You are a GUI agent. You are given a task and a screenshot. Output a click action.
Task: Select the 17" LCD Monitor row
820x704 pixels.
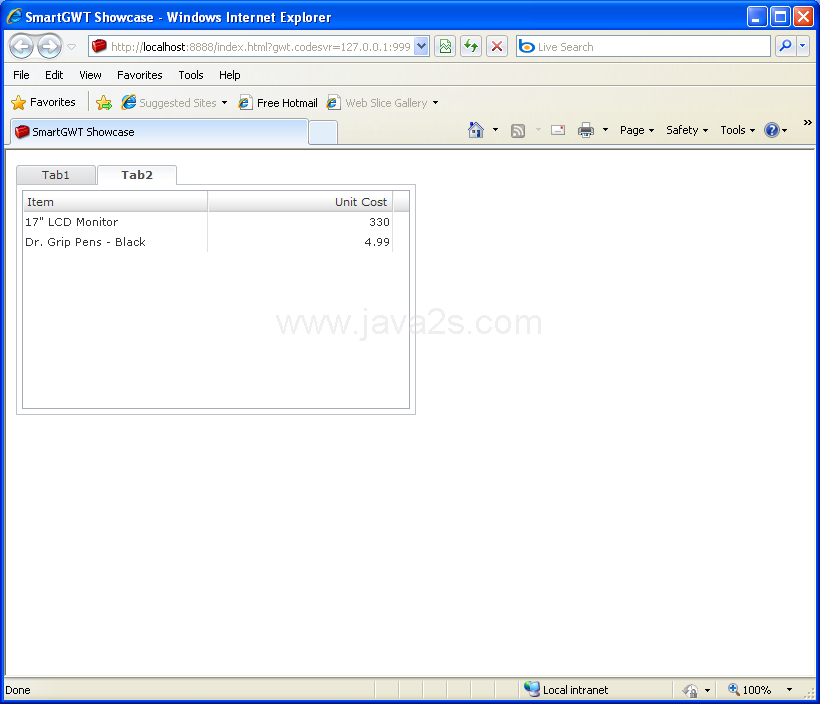pos(208,222)
